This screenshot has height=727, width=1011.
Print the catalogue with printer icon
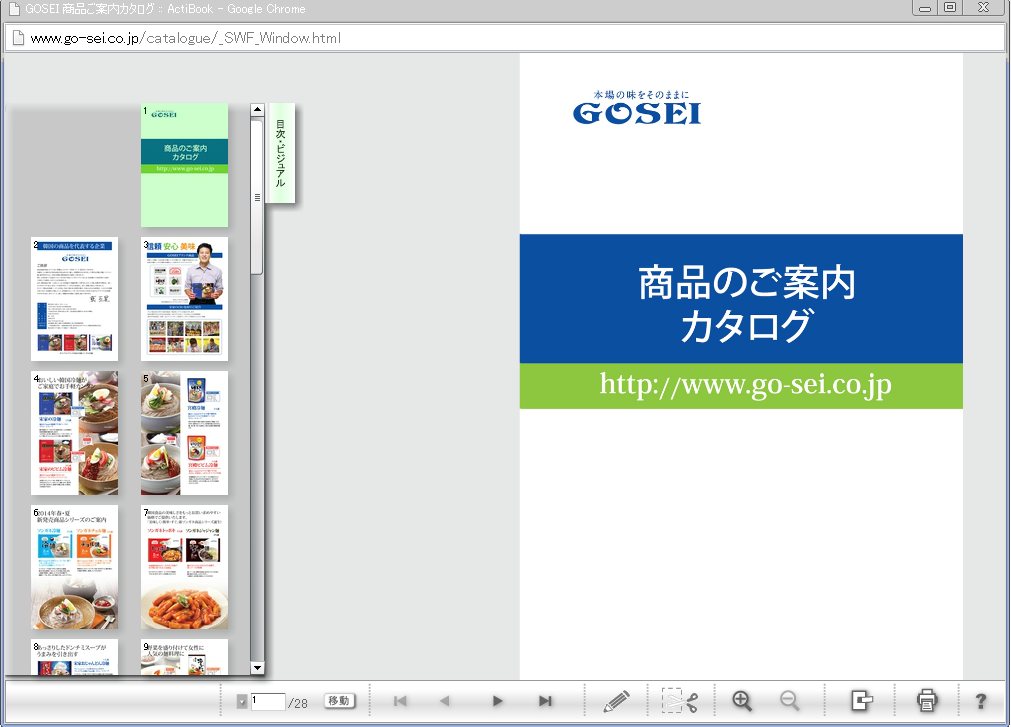pos(927,700)
